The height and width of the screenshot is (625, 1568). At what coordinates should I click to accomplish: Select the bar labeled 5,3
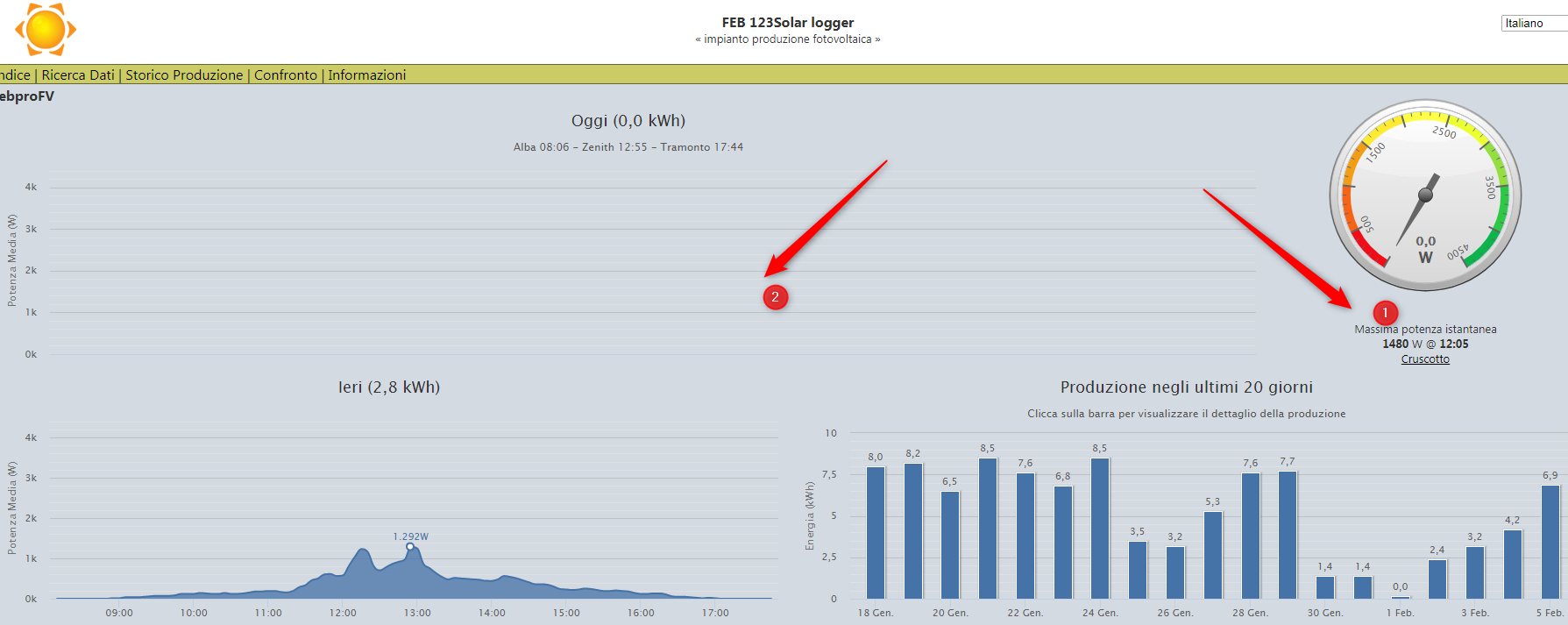1213,555
